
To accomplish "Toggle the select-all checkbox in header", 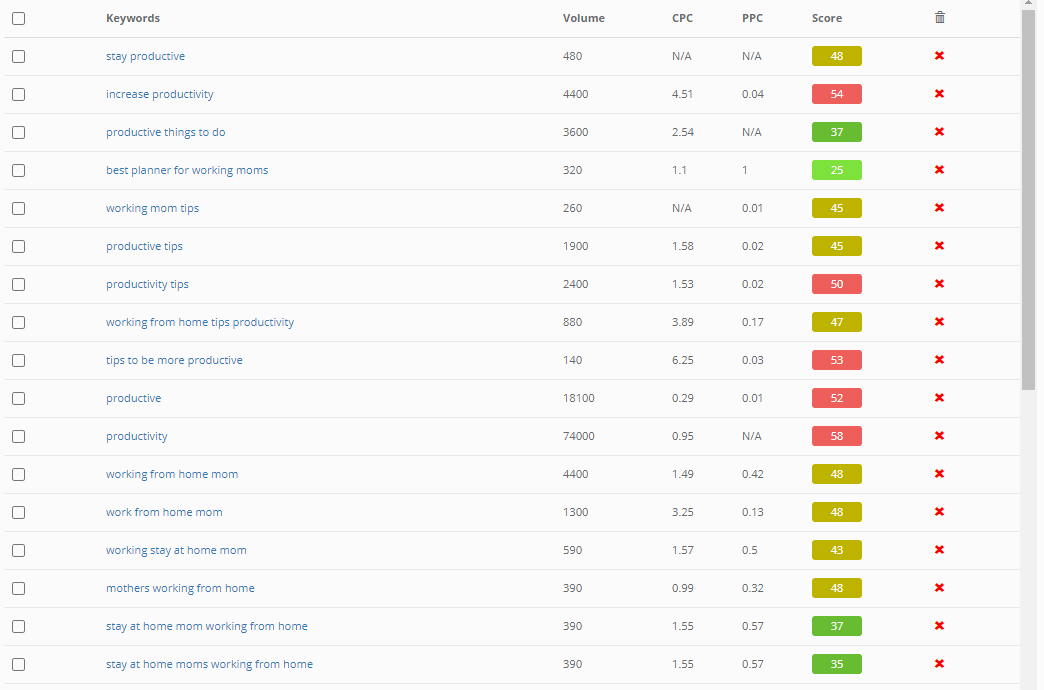I will click(x=19, y=19).
